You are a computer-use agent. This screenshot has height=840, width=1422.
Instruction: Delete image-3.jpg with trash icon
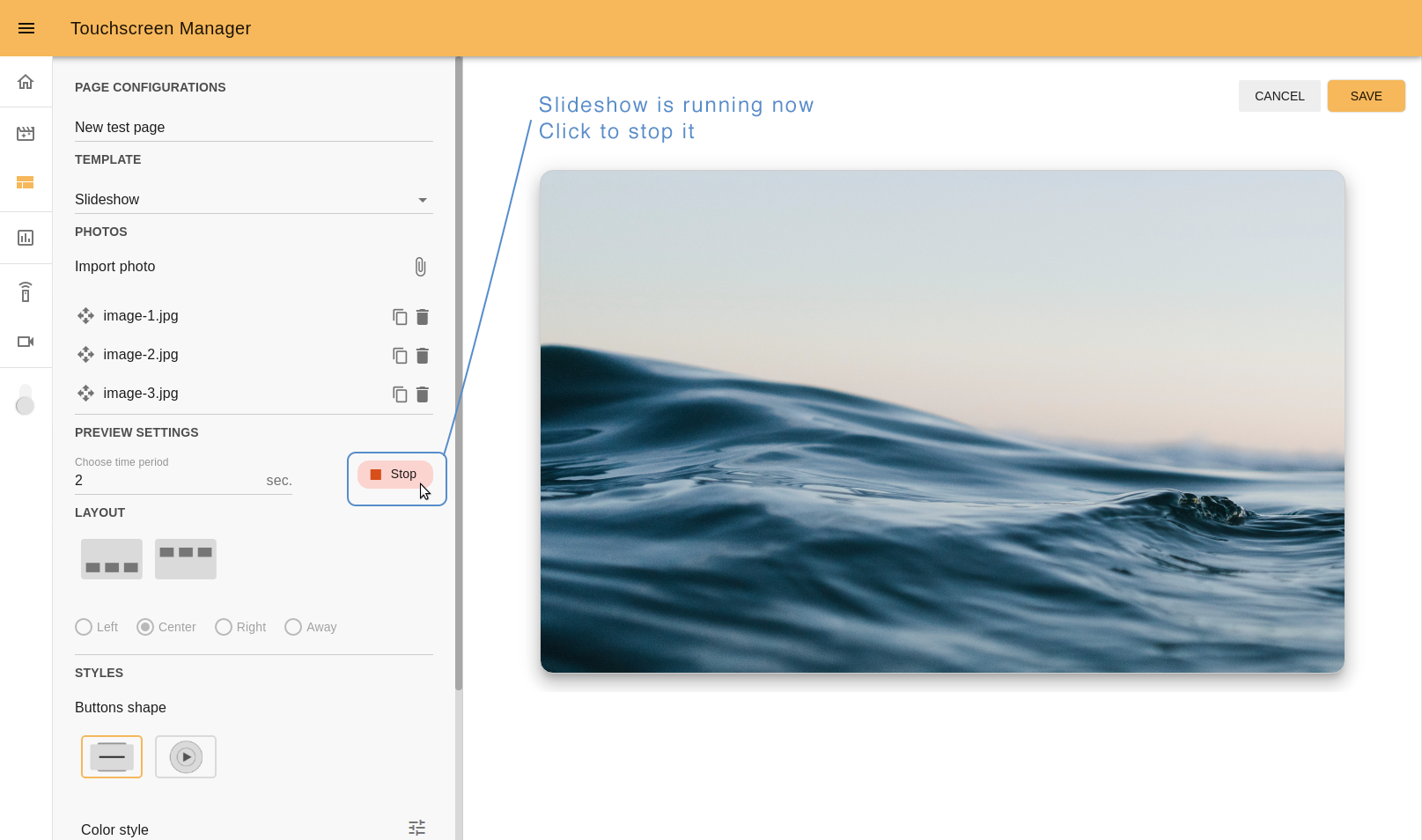(x=423, y=394)
